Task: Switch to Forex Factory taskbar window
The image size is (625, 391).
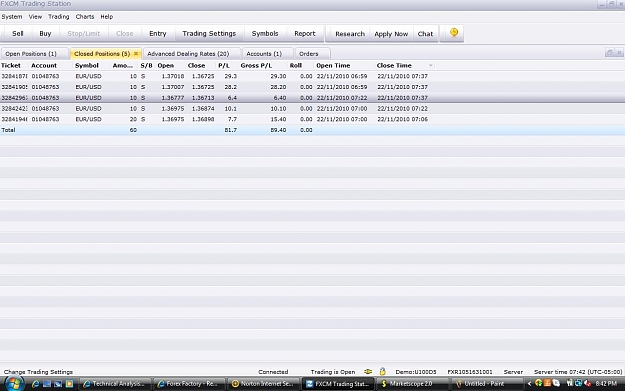Action: tap(189, 384)
